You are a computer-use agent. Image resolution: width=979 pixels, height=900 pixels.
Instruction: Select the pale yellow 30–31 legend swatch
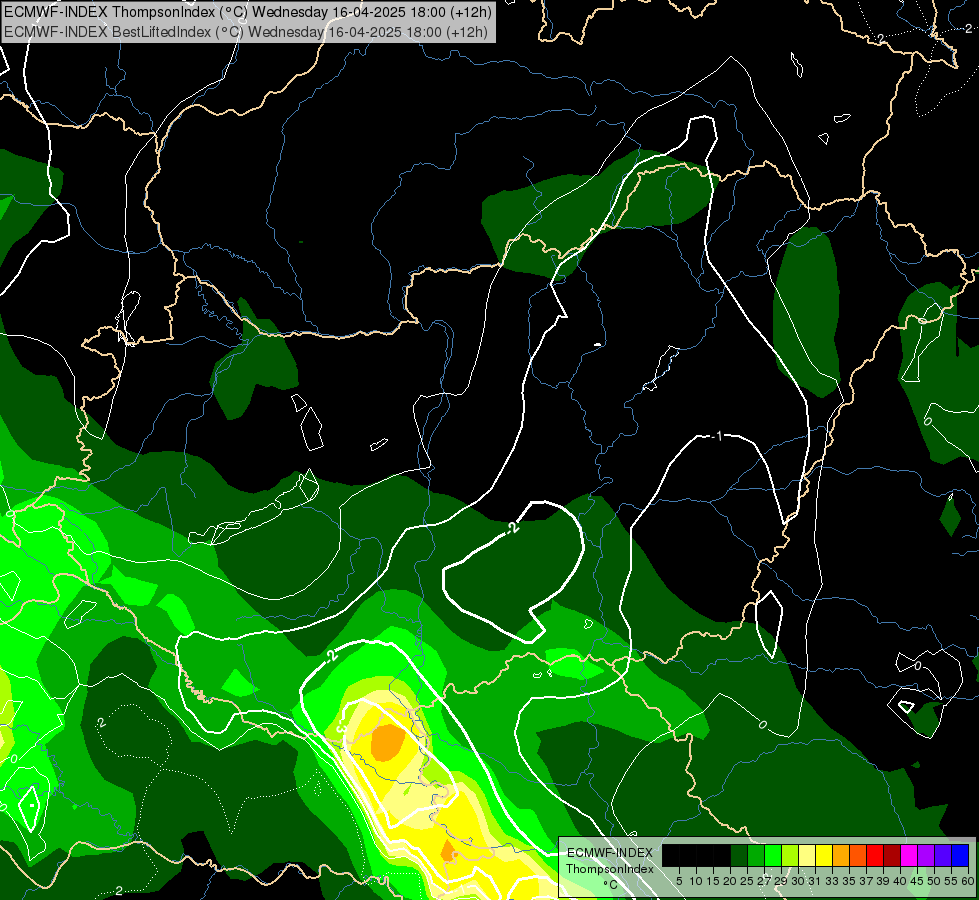tap(807, 855)
